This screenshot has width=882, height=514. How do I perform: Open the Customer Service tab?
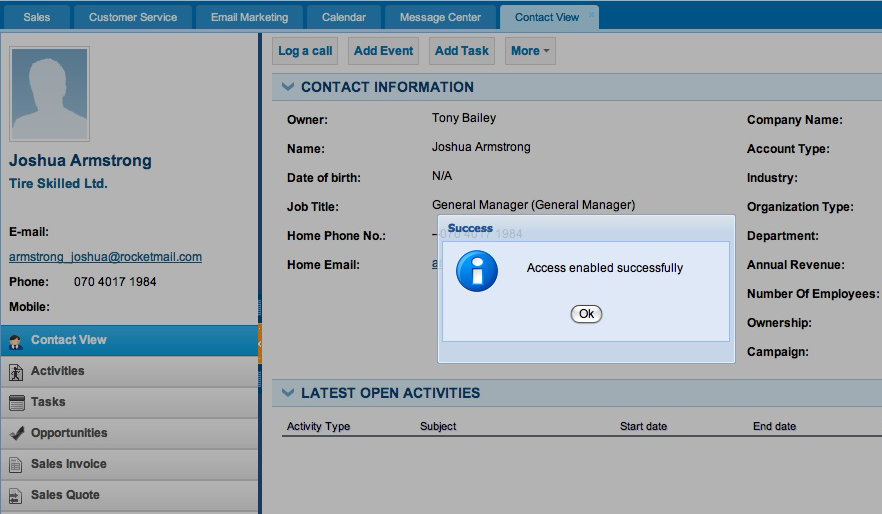tap(133, 17)
